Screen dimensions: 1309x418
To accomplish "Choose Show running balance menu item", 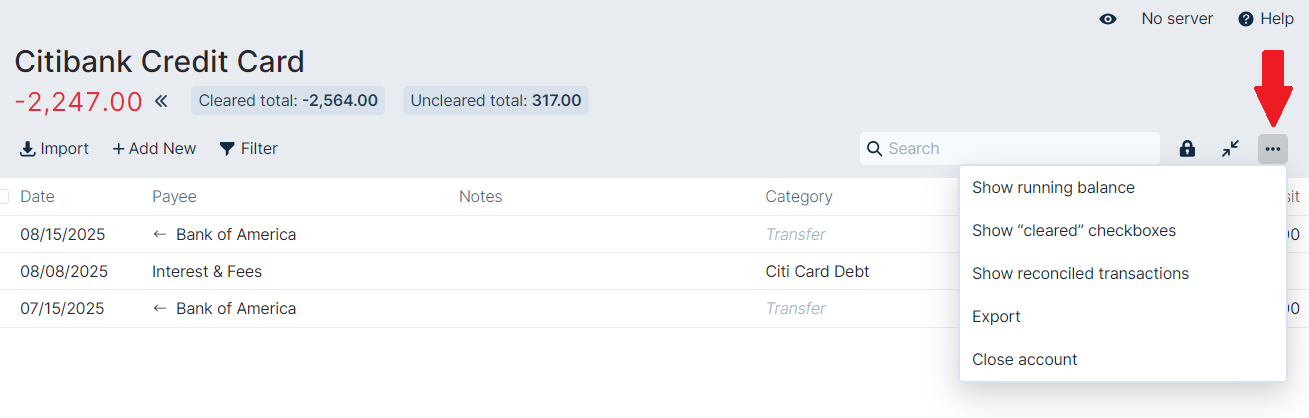I will click(1053, 188).
